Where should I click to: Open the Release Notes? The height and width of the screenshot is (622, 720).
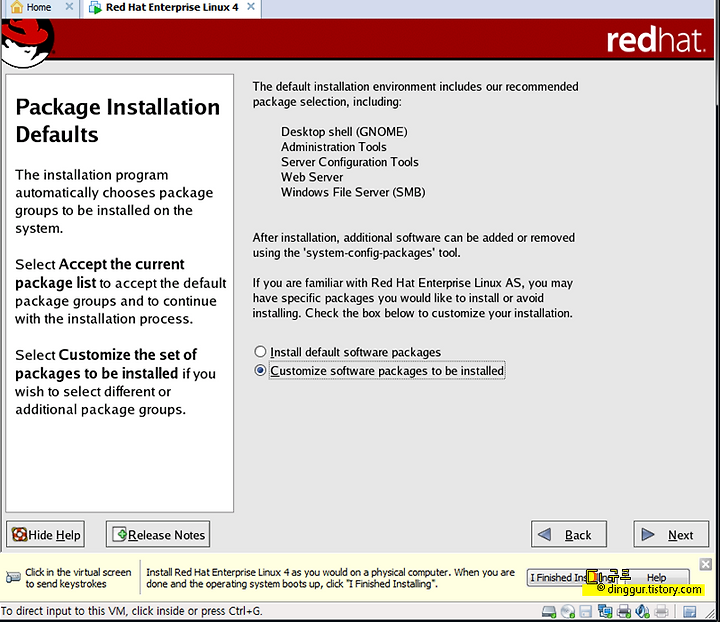(x=158, y=534)
